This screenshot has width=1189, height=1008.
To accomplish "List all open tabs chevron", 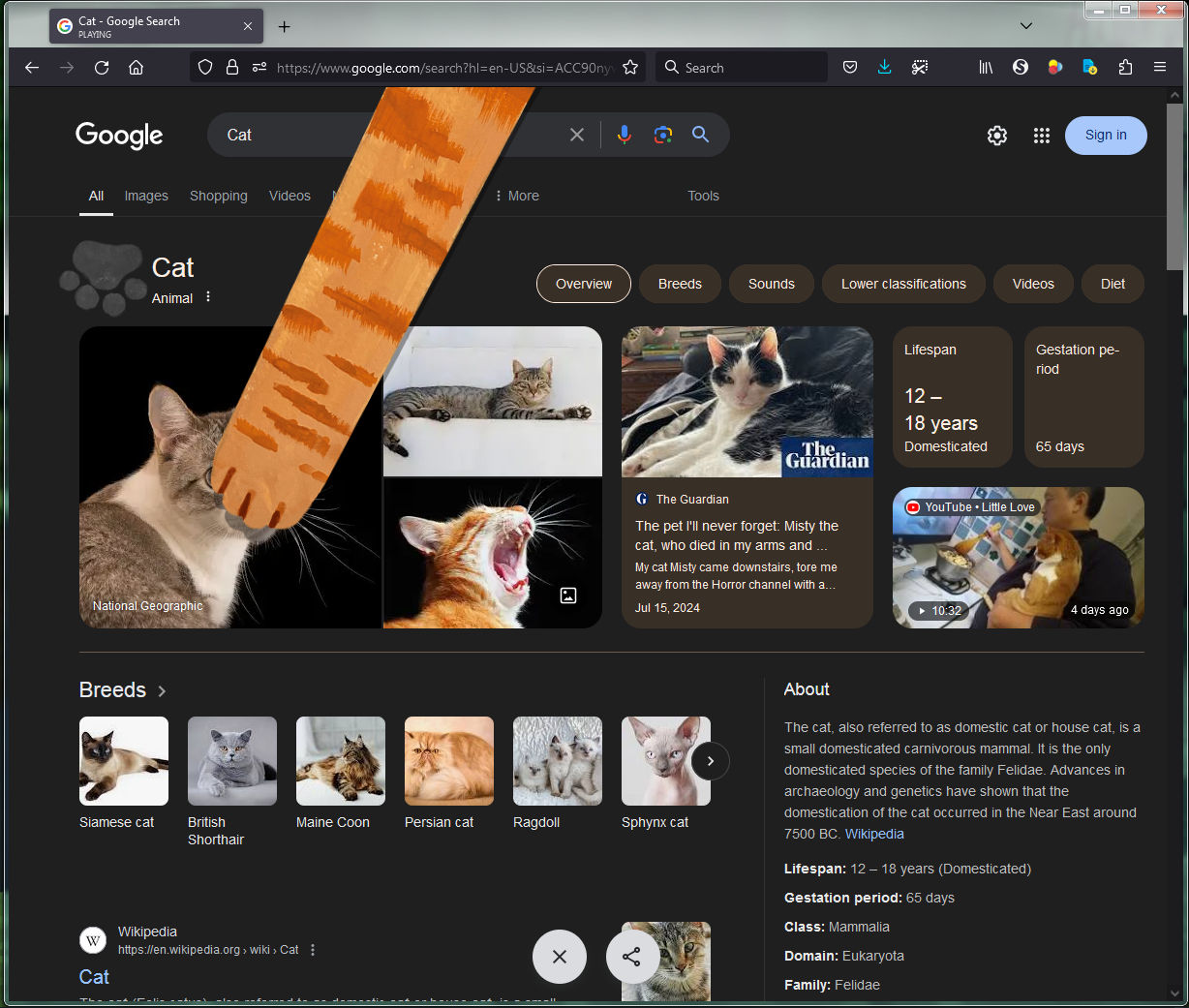I will (1026, 26).
